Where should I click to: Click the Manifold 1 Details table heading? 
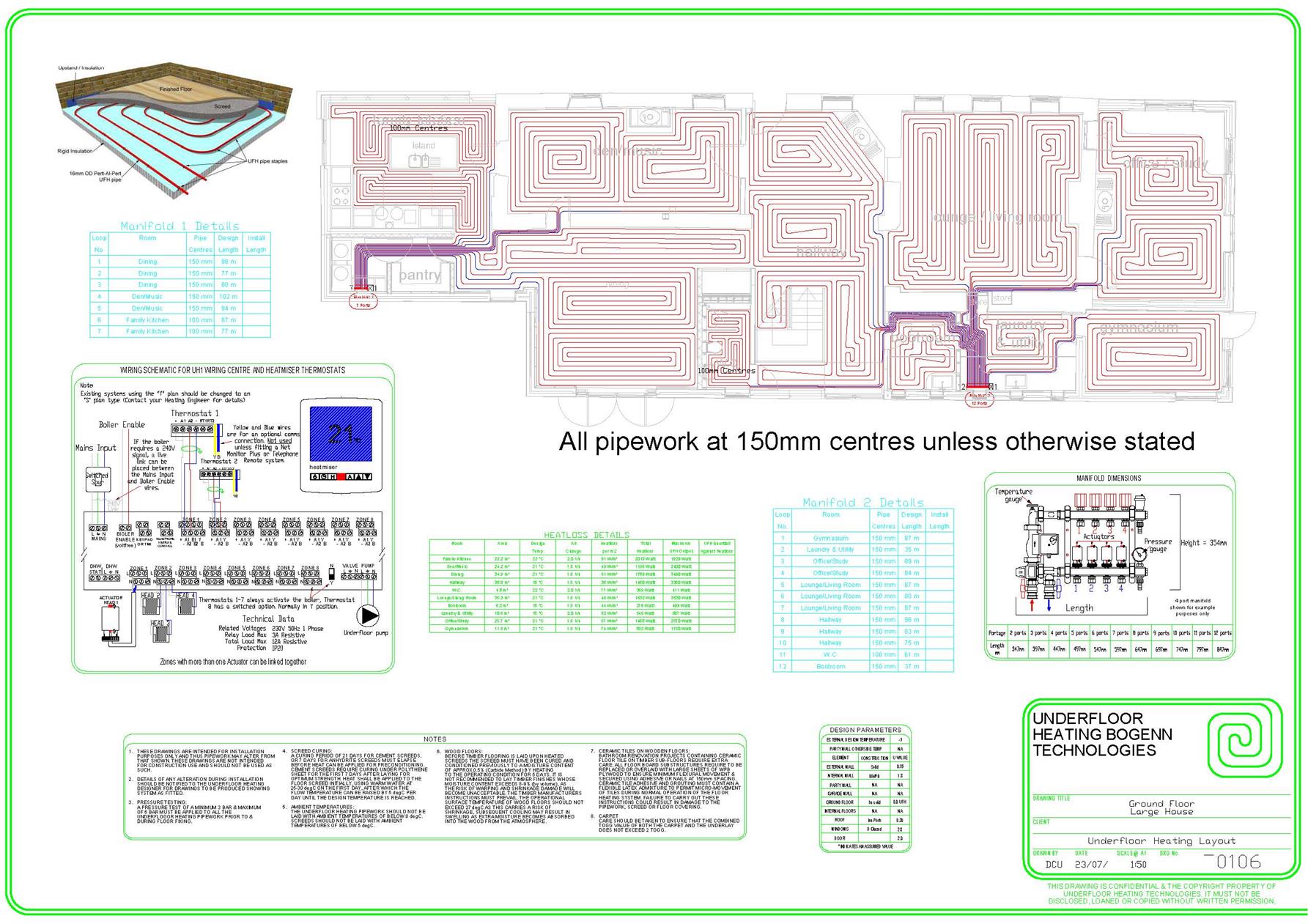pyautogui.click(x=180, y=226)
